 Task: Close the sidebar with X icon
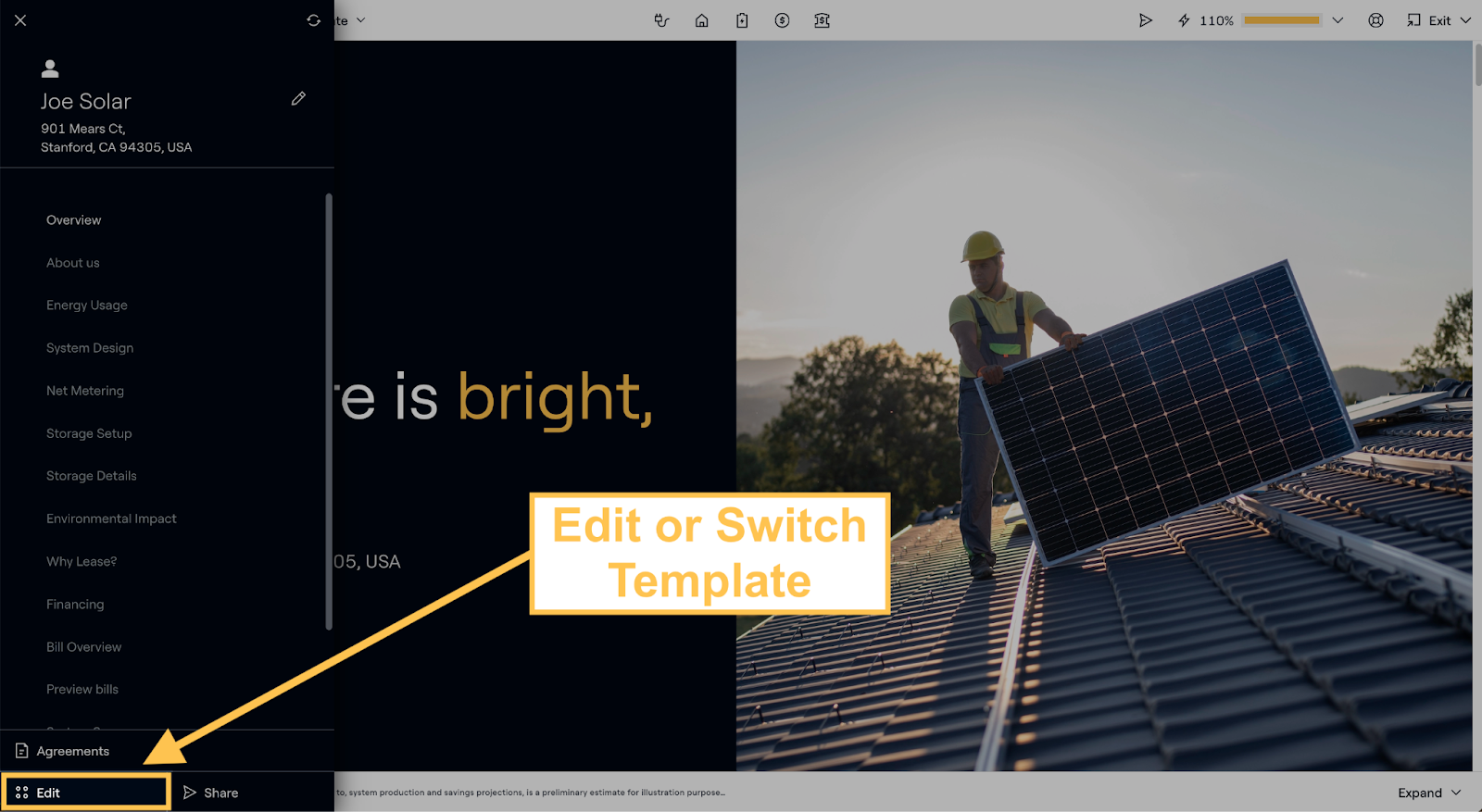click(20, 20)
